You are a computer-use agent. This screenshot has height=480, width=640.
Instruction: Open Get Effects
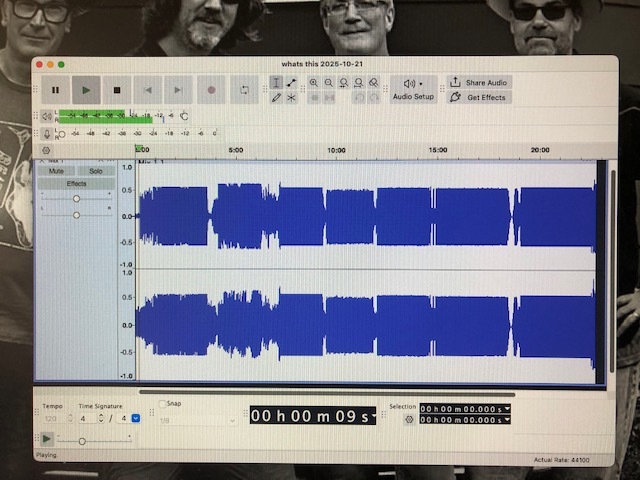(x=478, y=98)
